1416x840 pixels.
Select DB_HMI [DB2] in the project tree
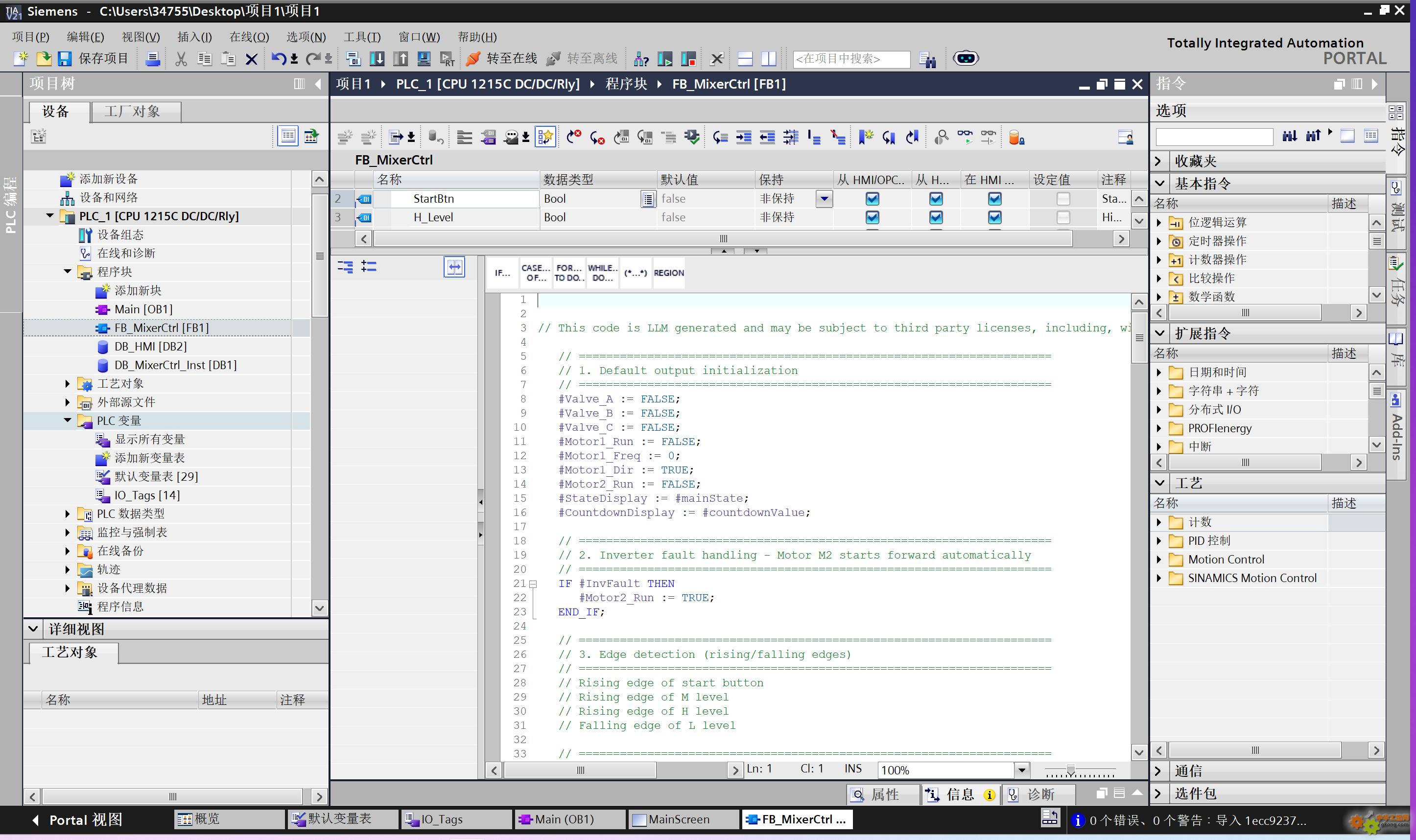[x=151, y=347]
